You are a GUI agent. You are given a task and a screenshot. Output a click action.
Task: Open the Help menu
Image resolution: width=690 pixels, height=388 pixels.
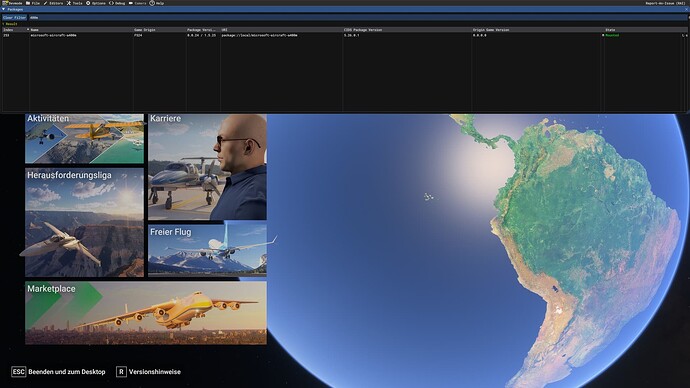click(157, 3)
